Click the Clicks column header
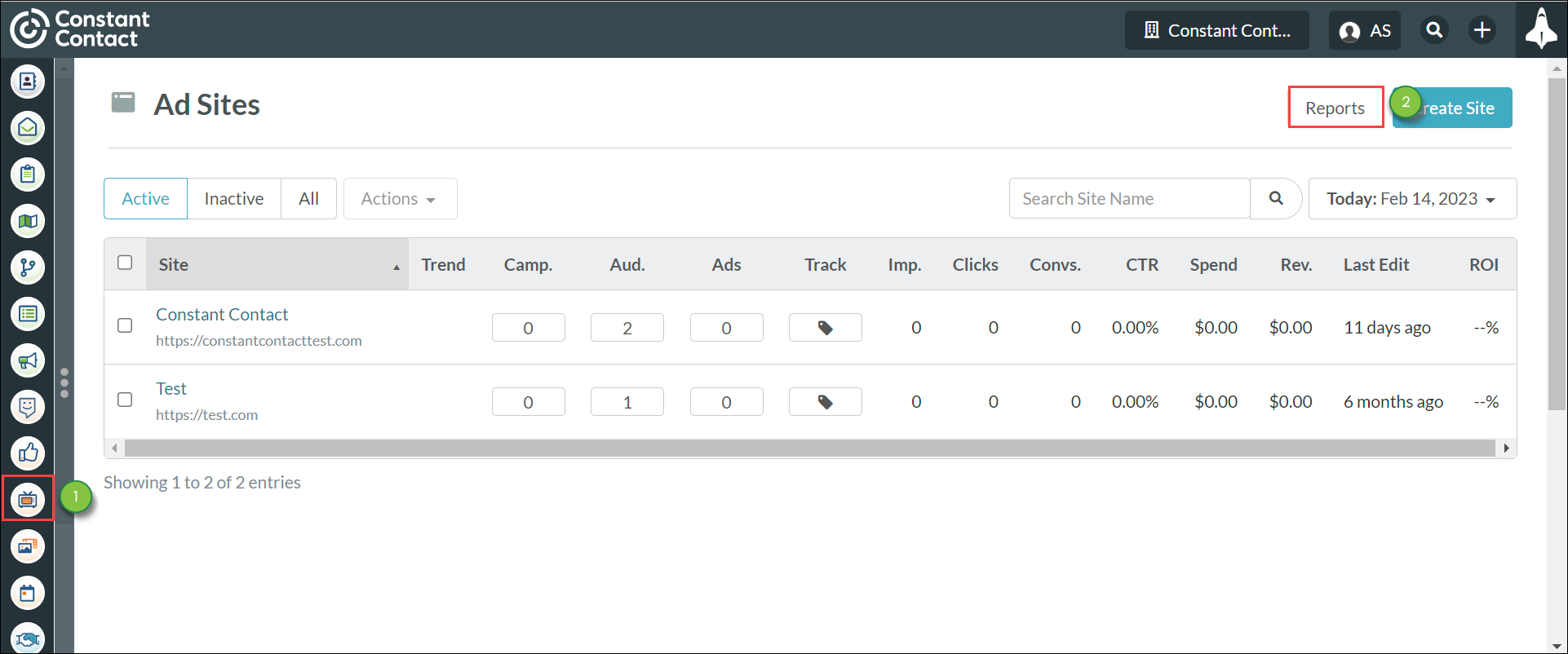This screenshot has height=654, width=1568. (976, 264)
